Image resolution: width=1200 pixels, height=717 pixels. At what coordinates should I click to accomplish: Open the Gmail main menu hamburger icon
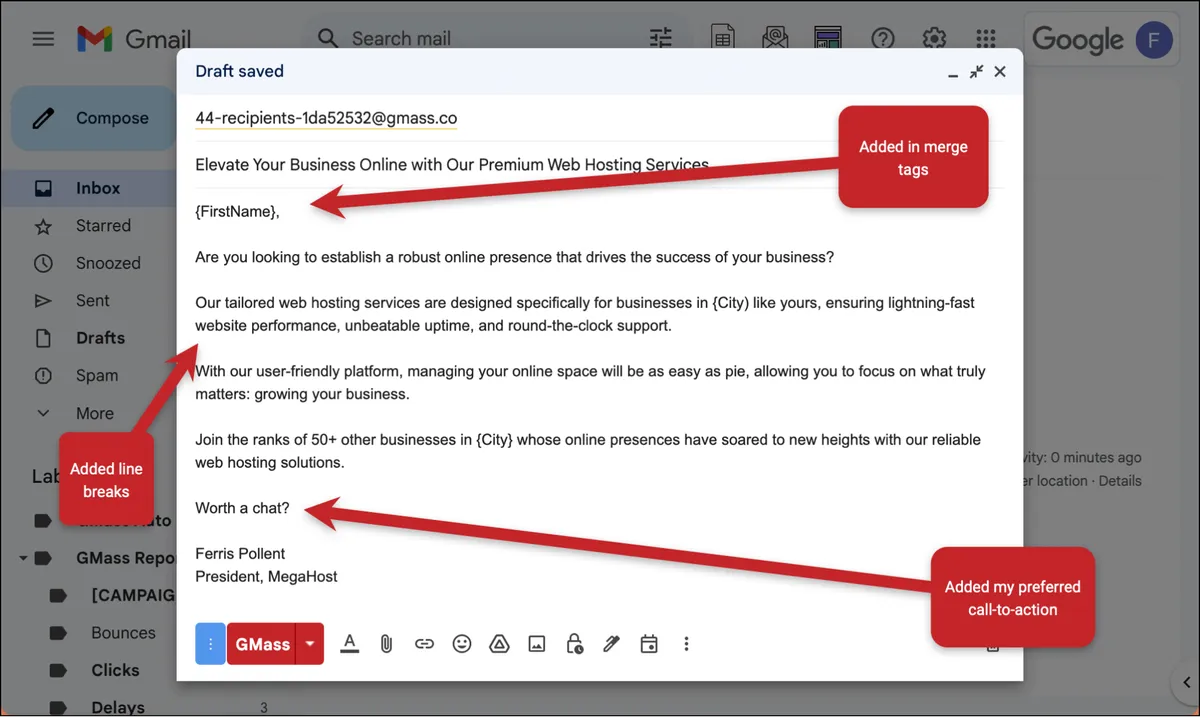pos(43,39)
